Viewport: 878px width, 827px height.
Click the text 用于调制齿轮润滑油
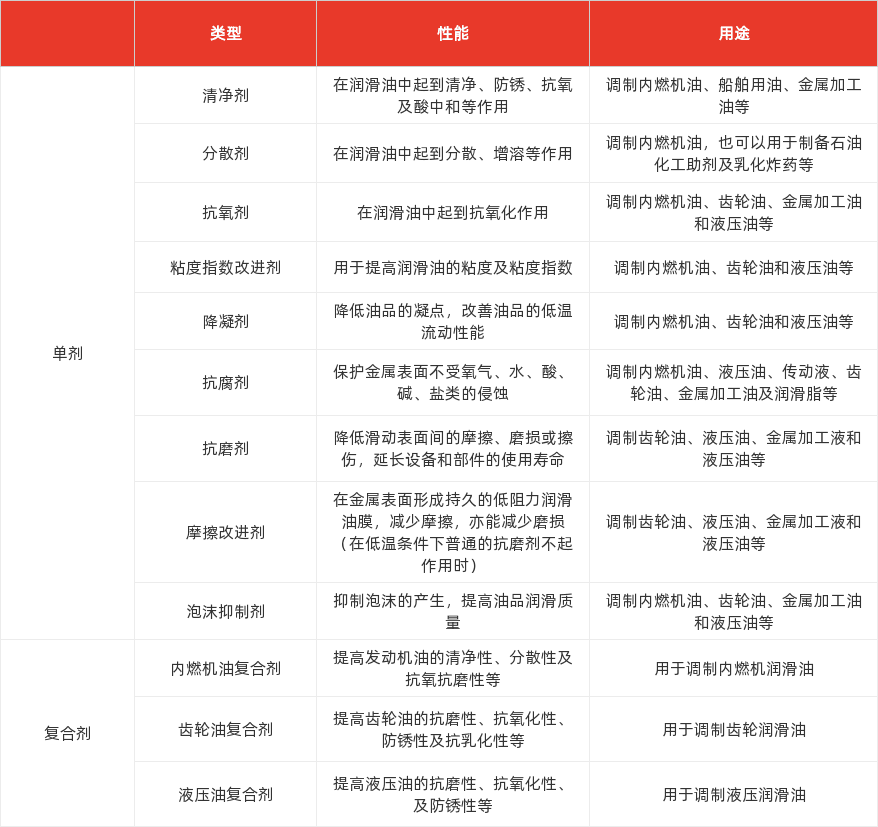tap(734, 730)
